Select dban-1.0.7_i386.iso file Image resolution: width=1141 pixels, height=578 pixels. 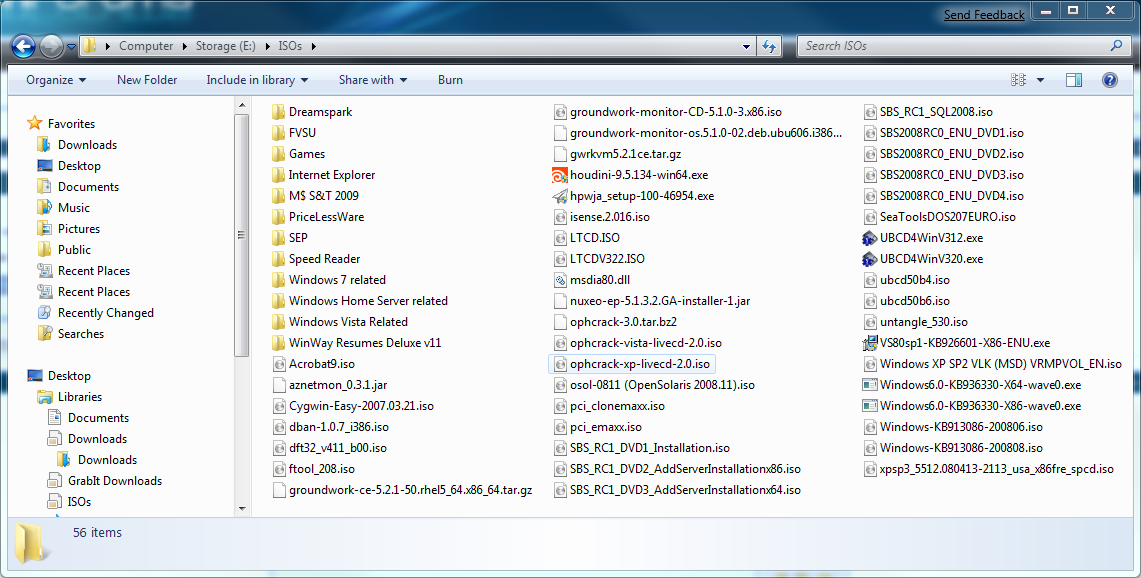click(338, 427)
